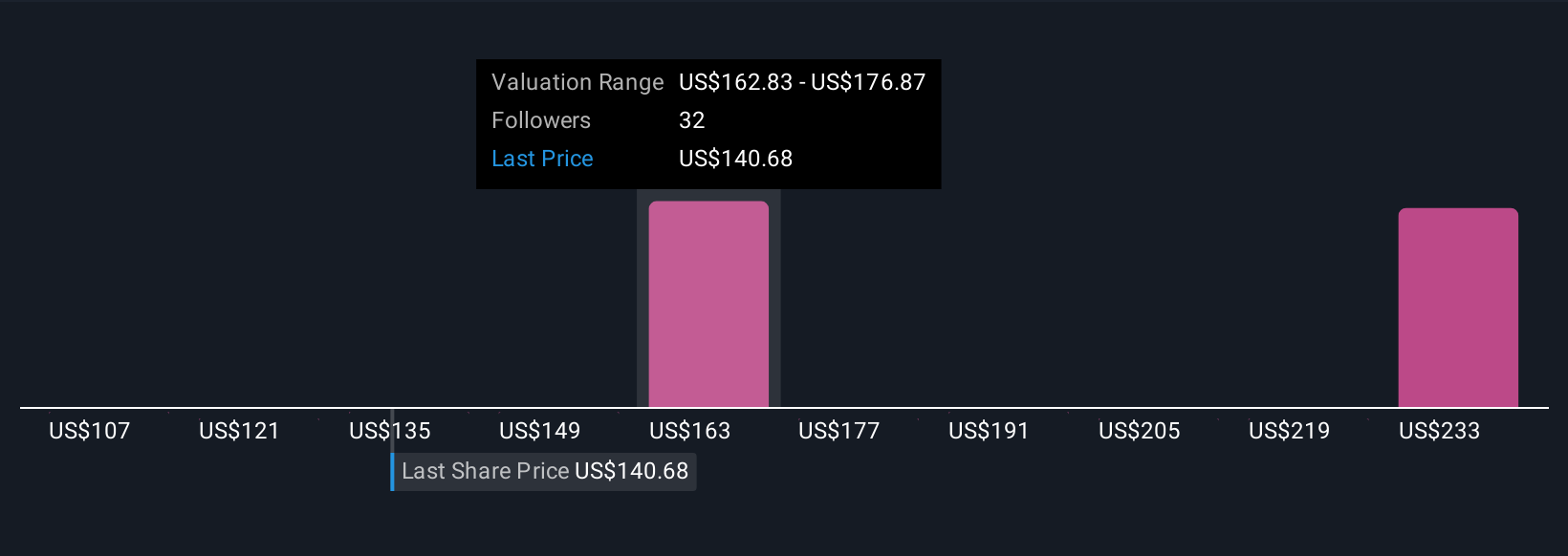Click the US$233 axis label
The width and height of the screenshot is (1568, 556).
(1439, 431)
